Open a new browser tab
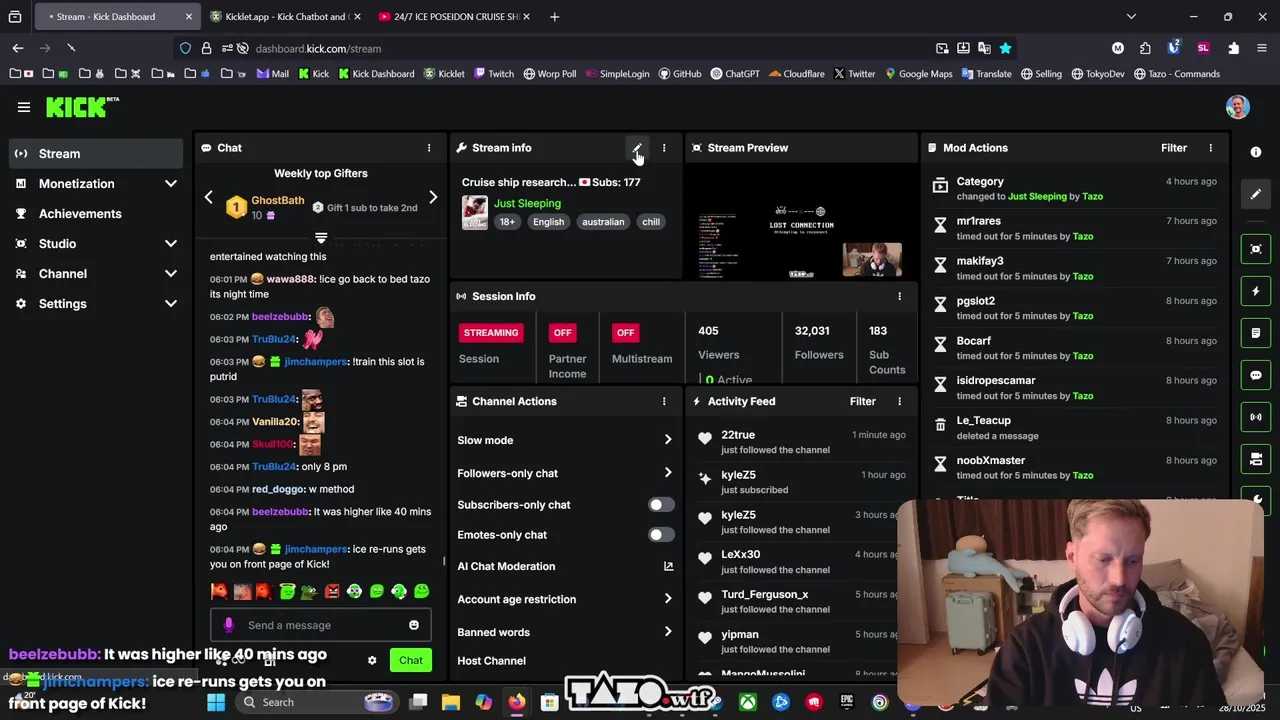This screenshot has height=720, width=1280. click(554, 17)
